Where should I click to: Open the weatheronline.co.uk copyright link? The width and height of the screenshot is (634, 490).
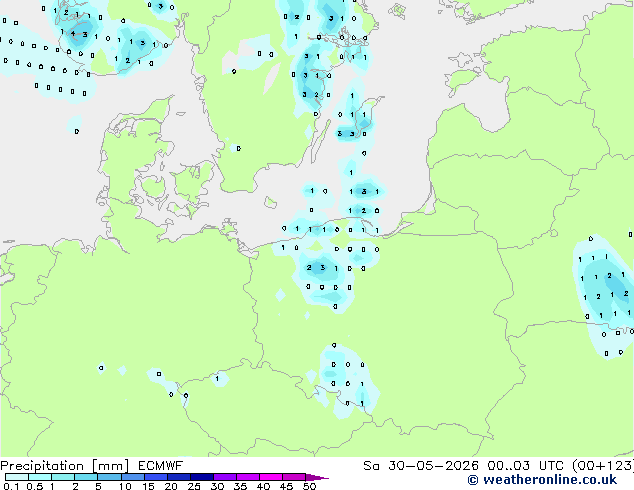click(542, 480)
